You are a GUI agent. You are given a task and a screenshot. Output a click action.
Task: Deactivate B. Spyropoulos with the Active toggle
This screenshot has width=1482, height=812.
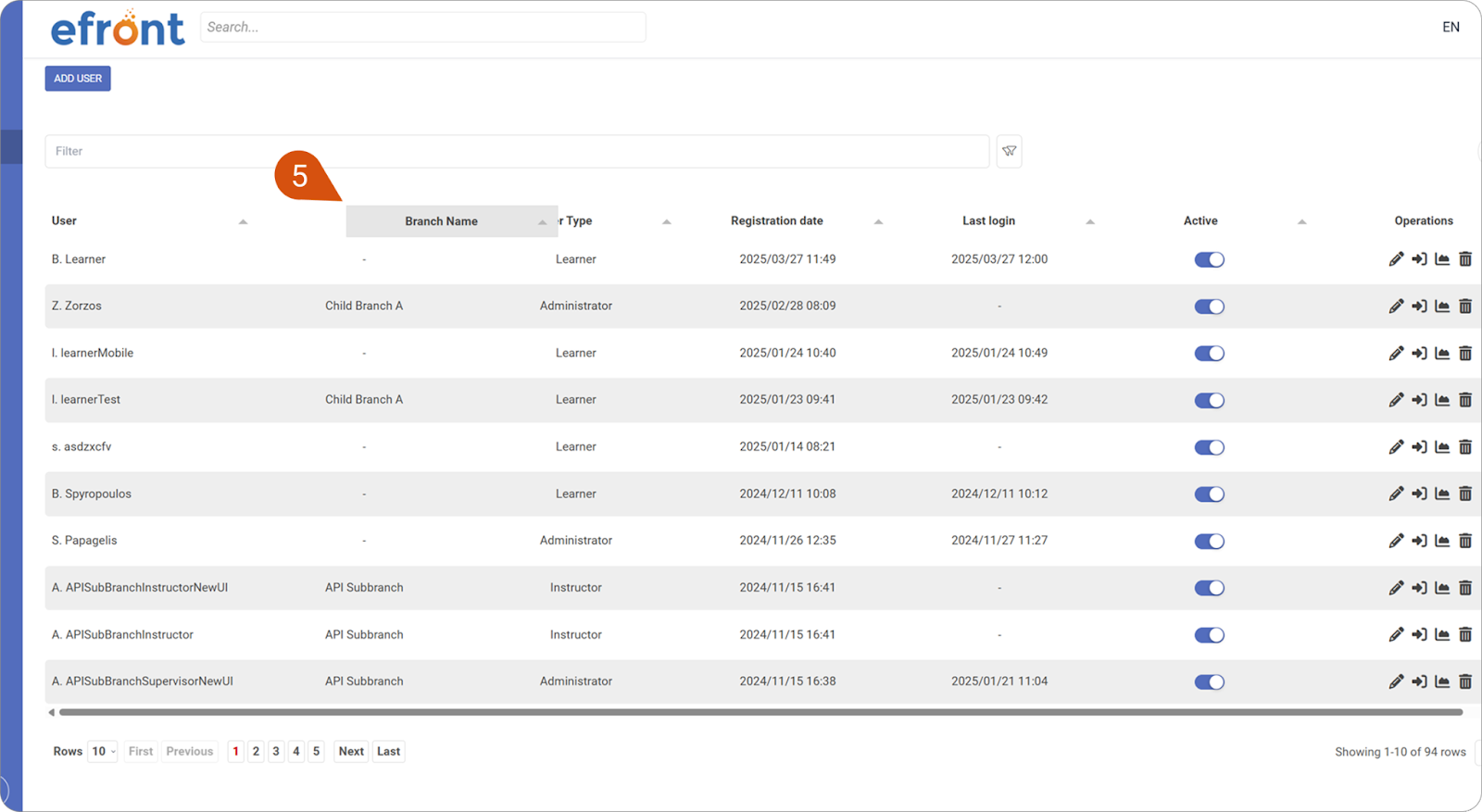pos(1209,494)
